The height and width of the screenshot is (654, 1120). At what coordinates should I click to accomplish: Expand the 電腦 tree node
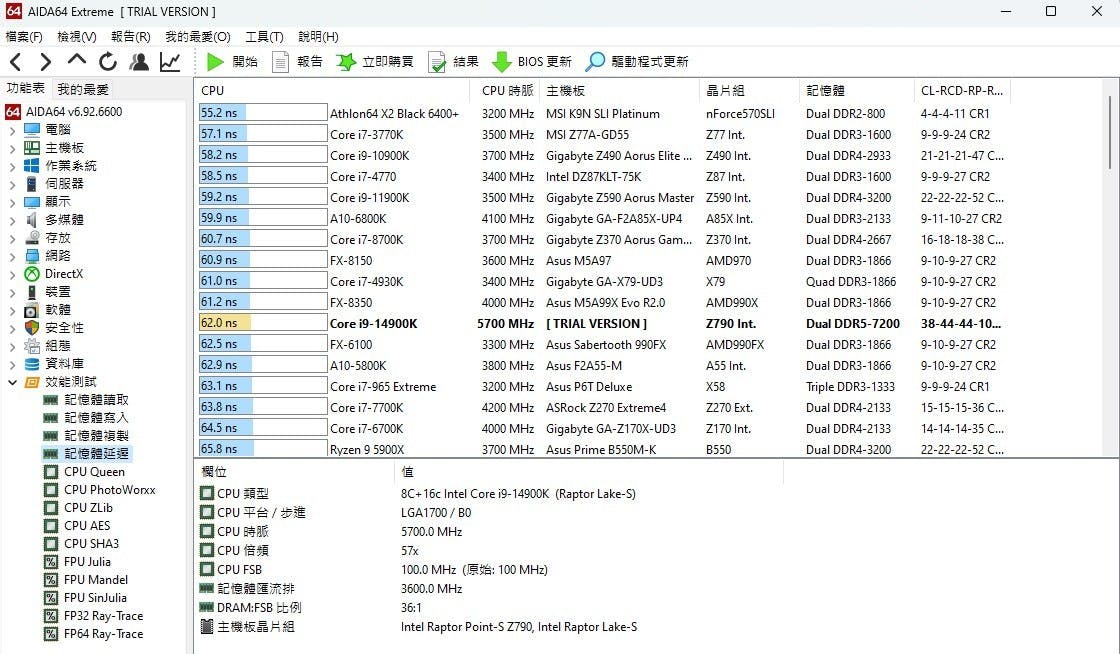pos(12,130)
